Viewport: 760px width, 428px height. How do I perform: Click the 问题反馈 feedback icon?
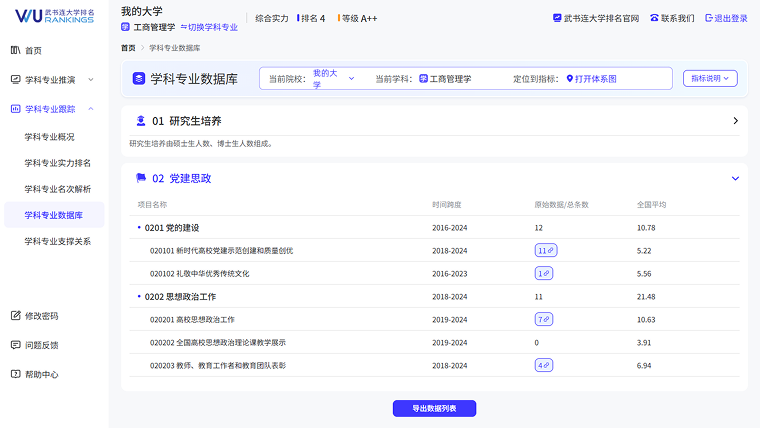16,345
